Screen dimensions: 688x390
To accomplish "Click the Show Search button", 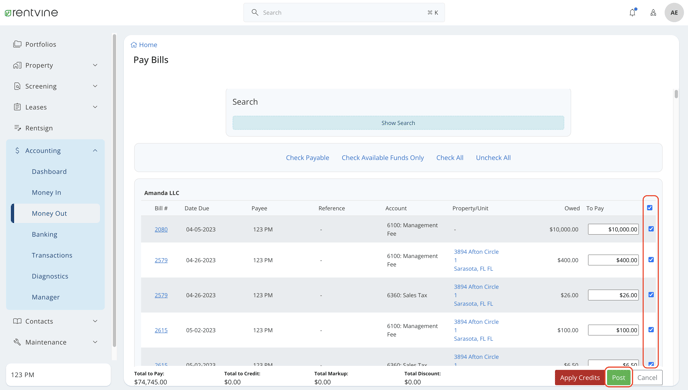I will [398, 123].
